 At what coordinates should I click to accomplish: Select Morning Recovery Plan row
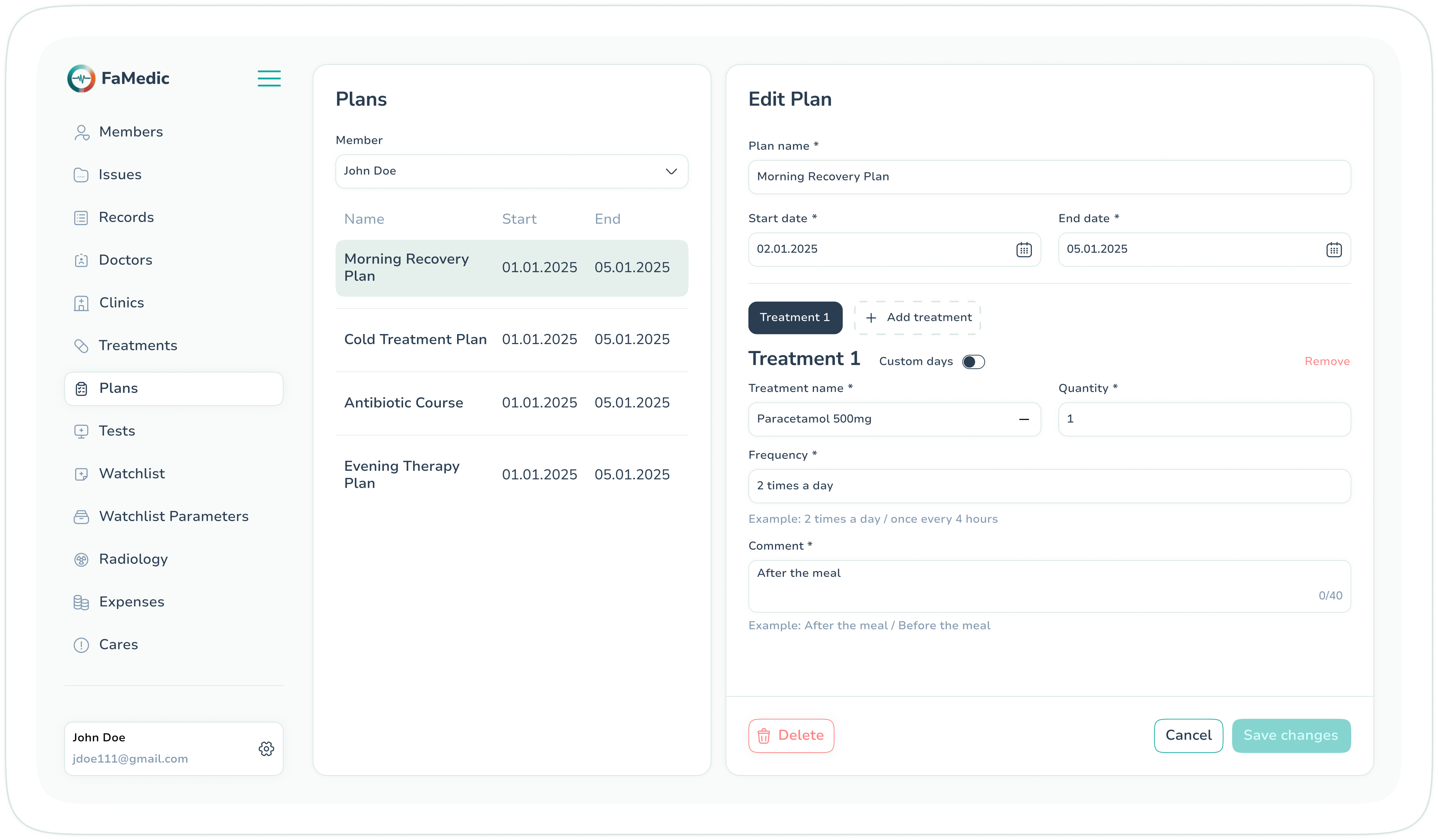511,268
